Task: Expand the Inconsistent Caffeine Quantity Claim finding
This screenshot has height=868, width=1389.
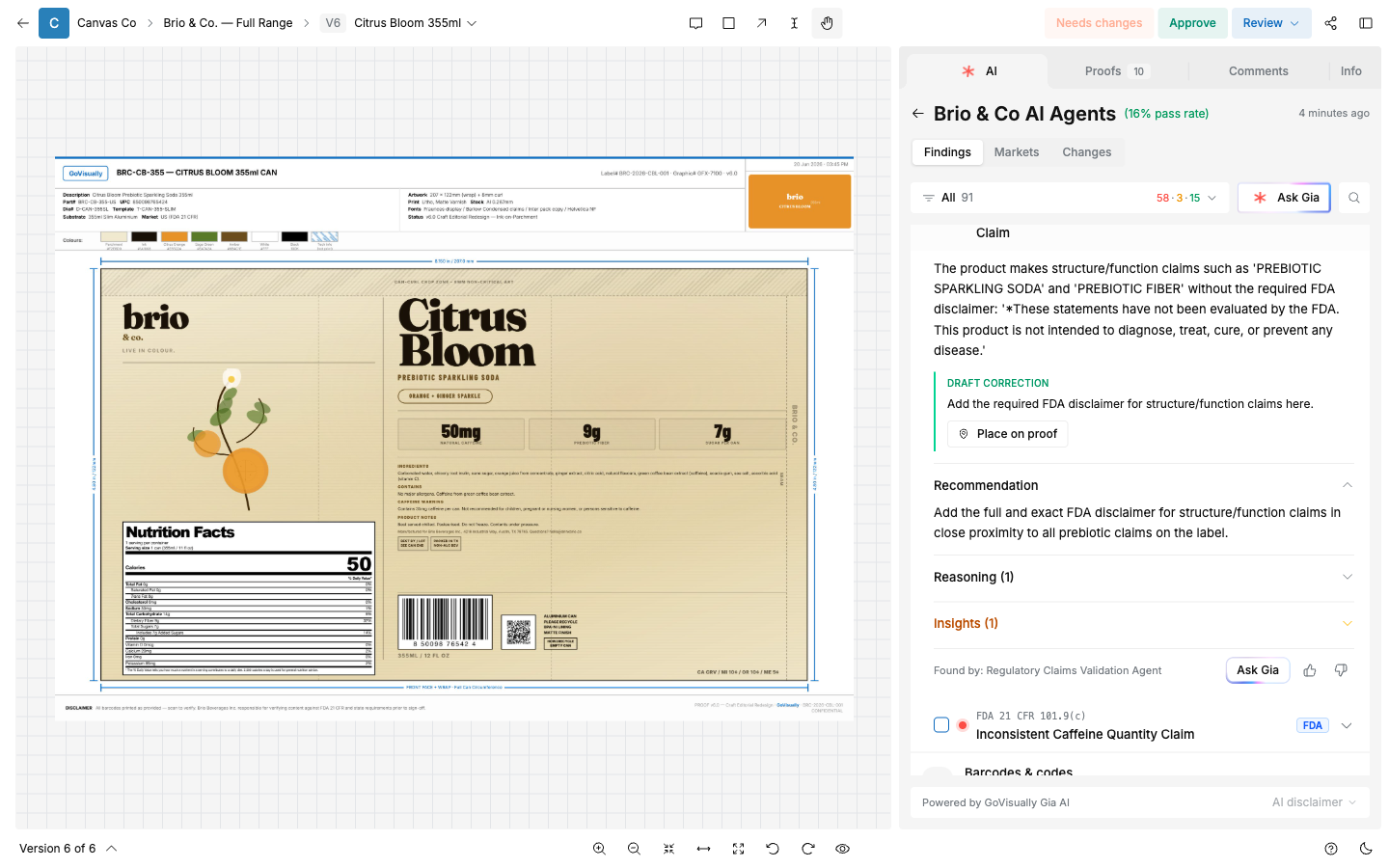Action: (x=1348, y=725)
